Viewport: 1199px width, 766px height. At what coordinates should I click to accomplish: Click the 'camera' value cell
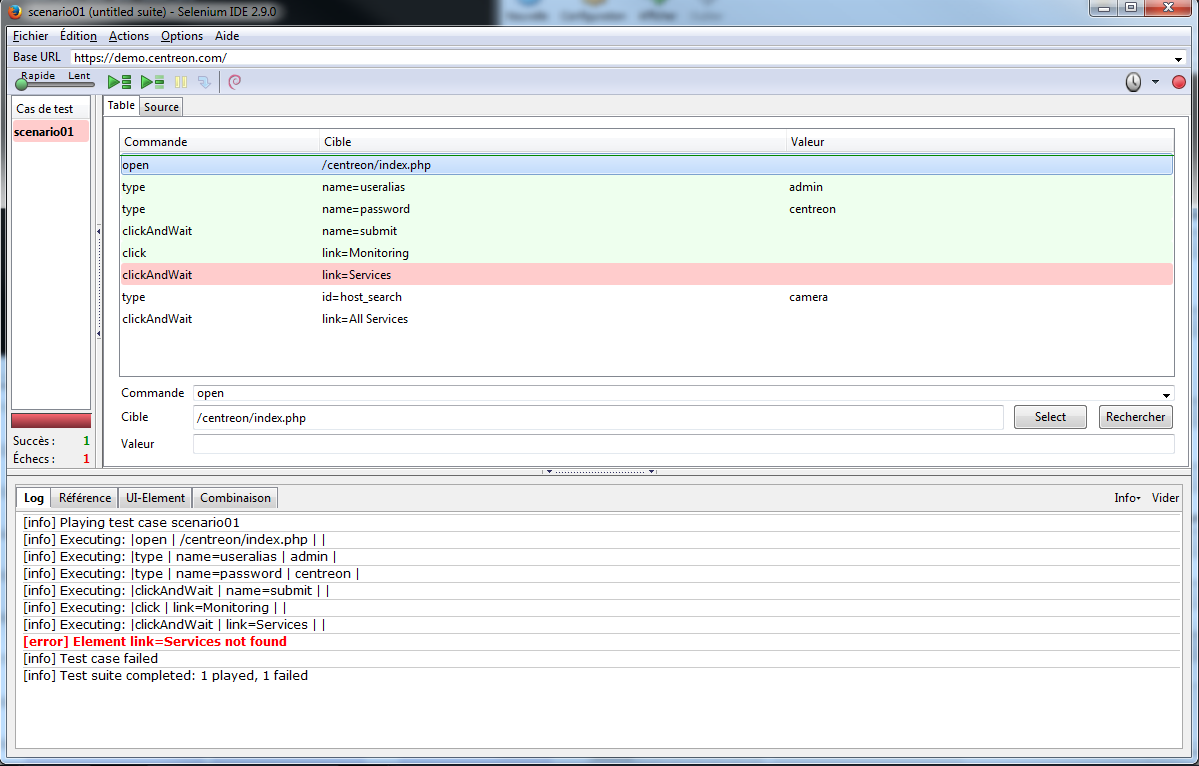(808, 297)
